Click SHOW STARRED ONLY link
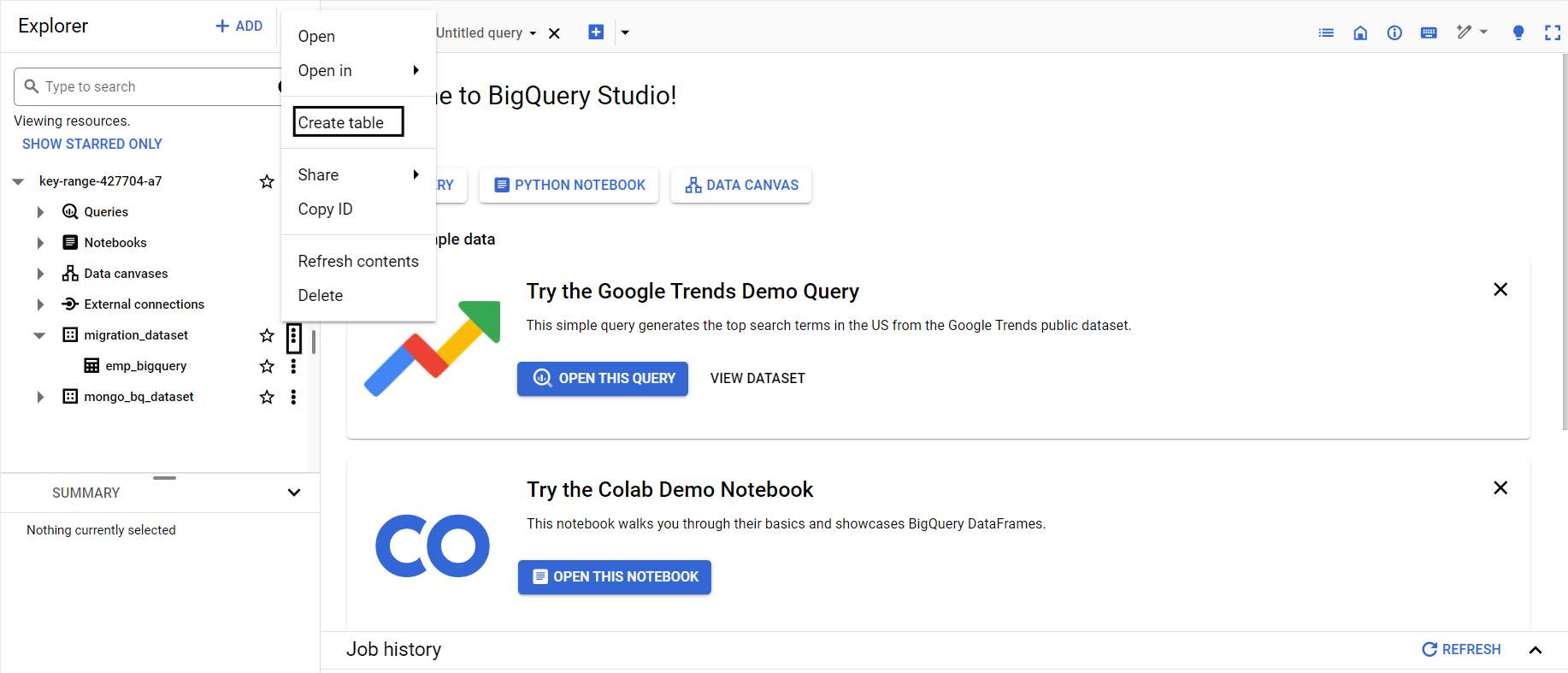 pos(92,144)
